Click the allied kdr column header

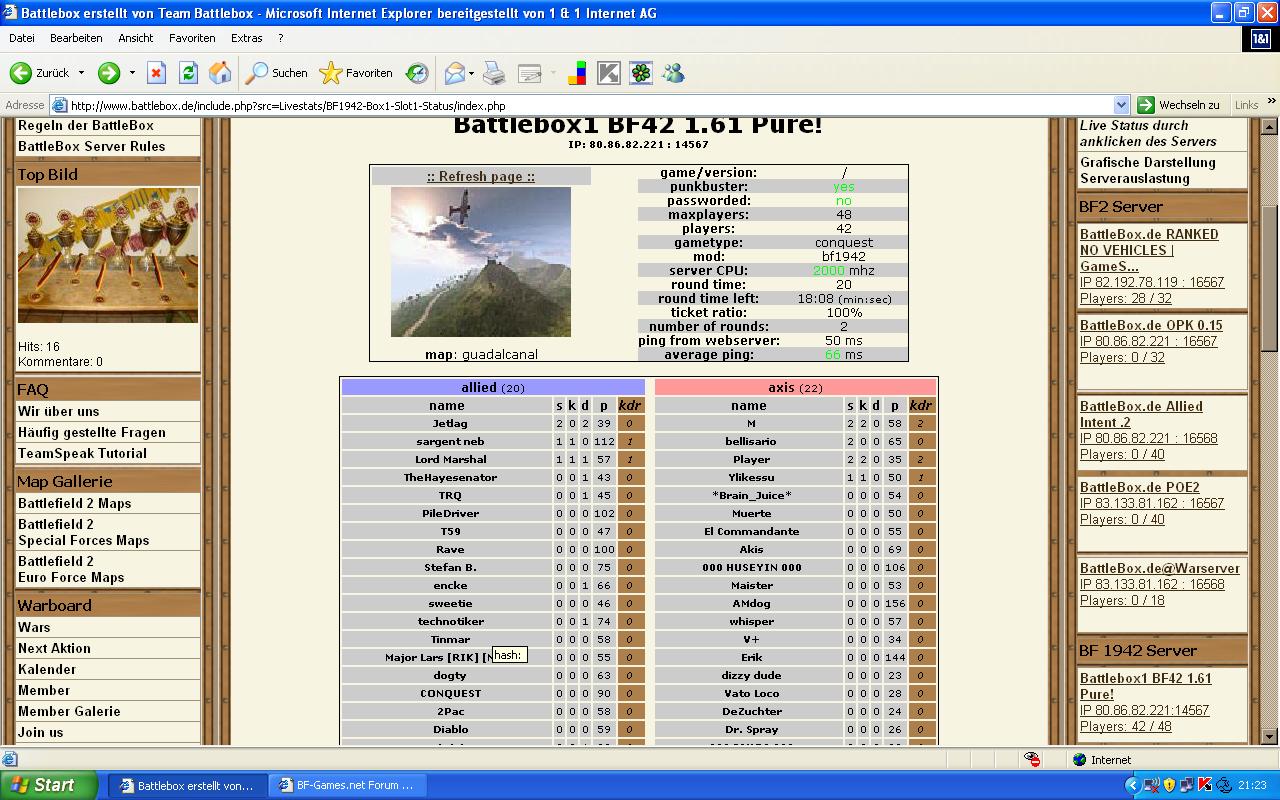click(x=629, y=405)
